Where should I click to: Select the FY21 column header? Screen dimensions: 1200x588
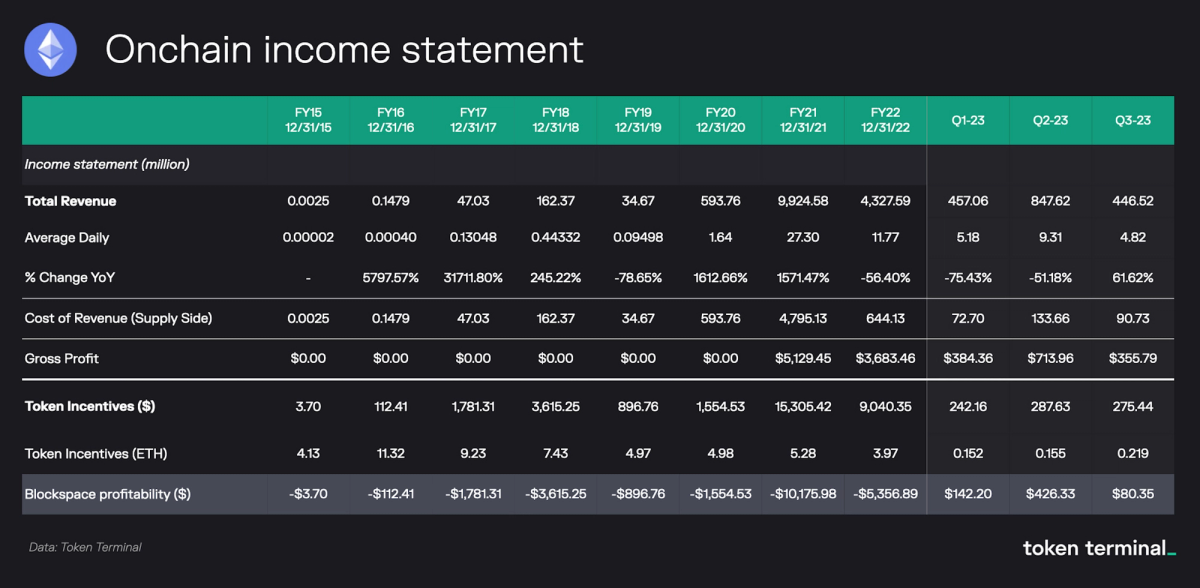pos(803,120)
